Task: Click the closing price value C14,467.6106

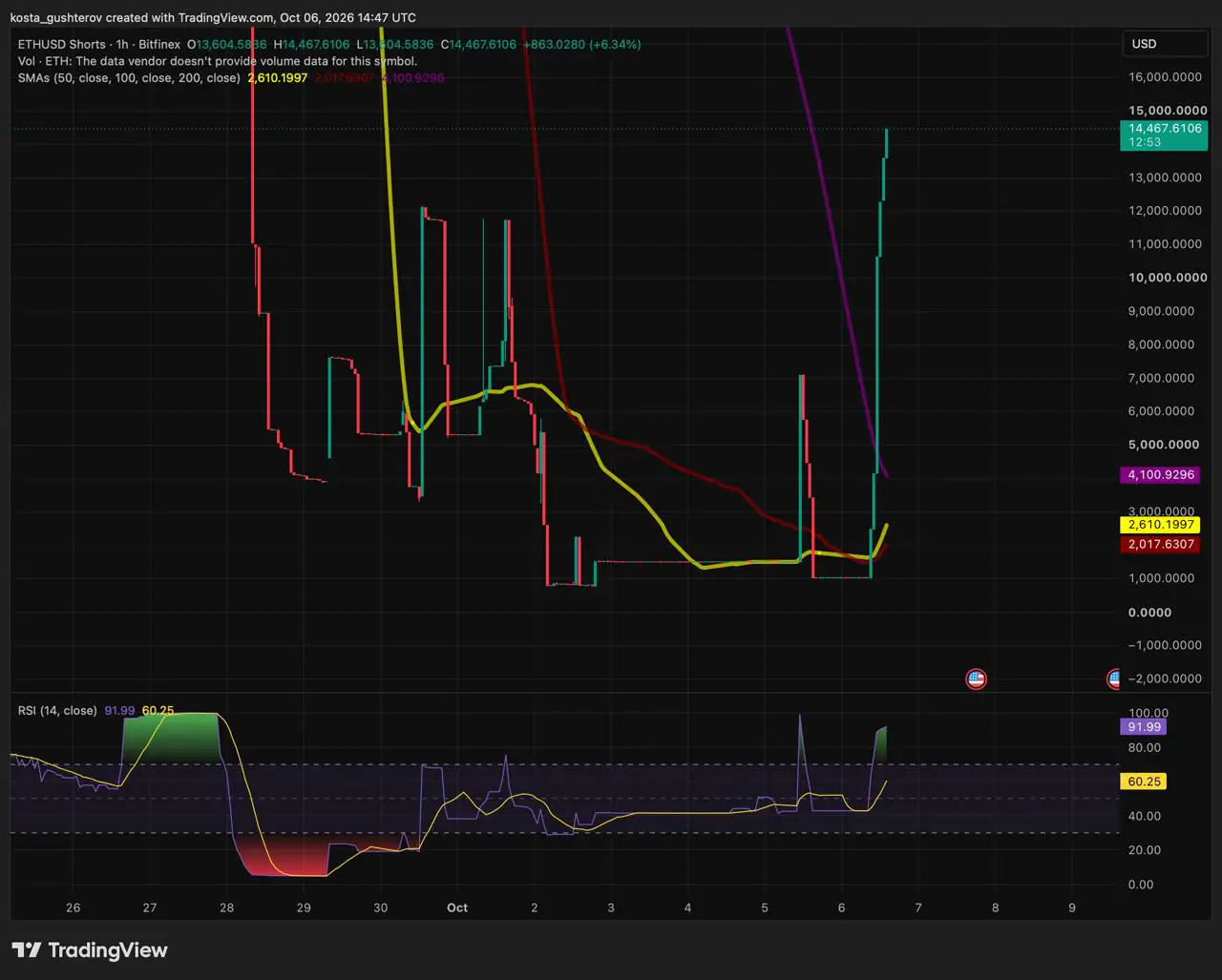Action: point(478,45)
